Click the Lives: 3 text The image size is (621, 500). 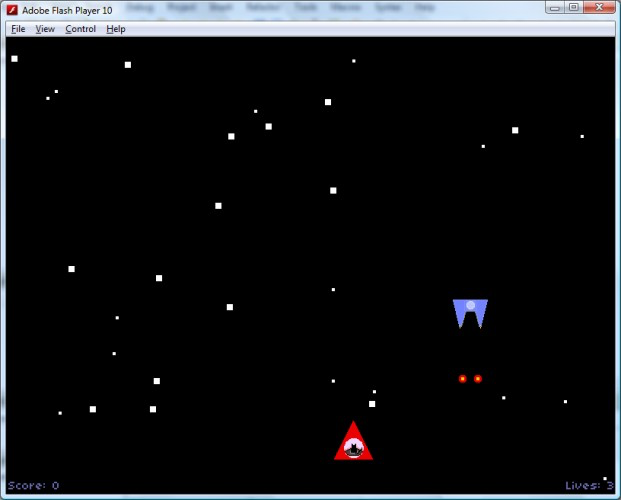point(589,485)
